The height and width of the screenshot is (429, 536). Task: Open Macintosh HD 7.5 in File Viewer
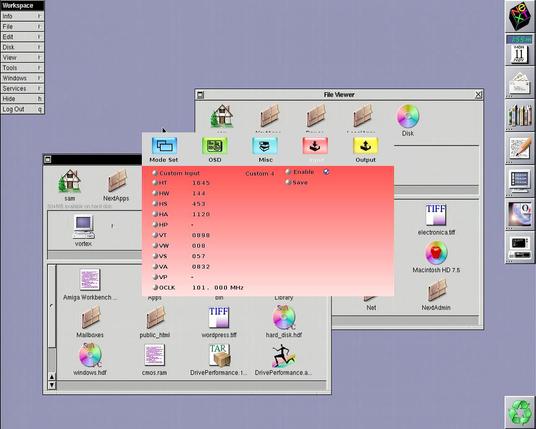(x=436, y=253)
